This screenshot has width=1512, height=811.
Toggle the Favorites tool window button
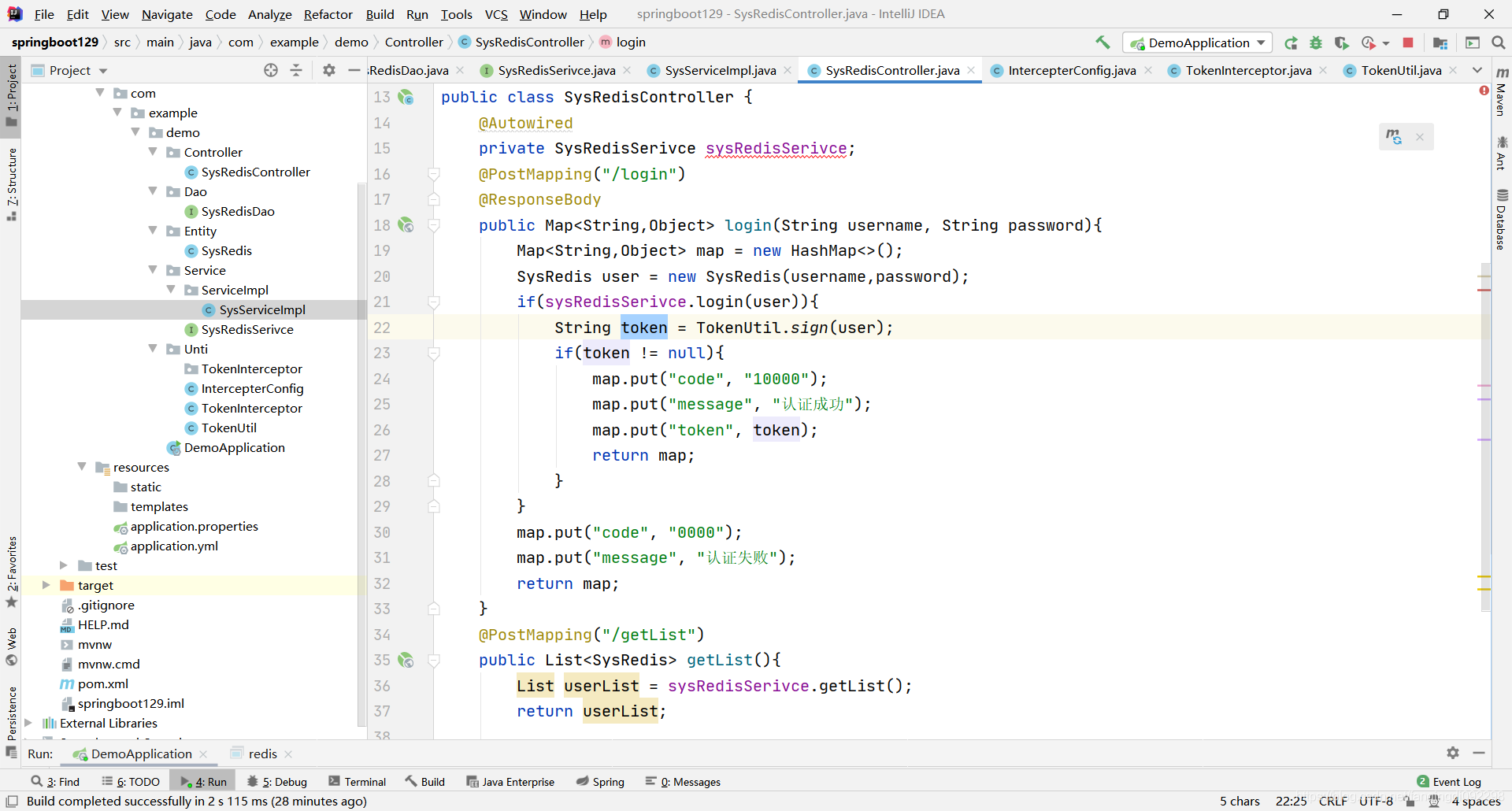click(x=11, y=572)
